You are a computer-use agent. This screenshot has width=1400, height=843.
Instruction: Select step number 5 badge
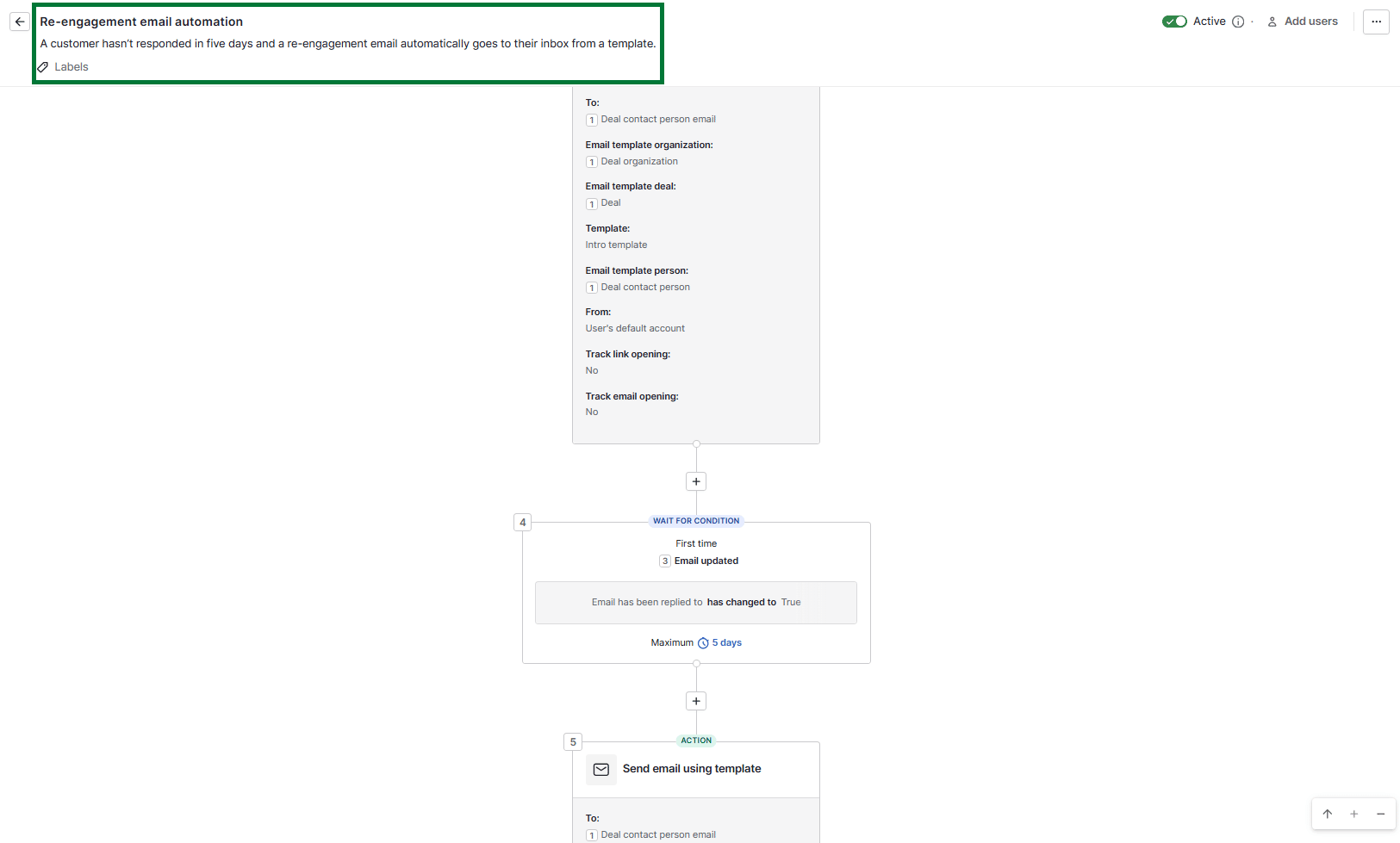(x=573, y=741)
